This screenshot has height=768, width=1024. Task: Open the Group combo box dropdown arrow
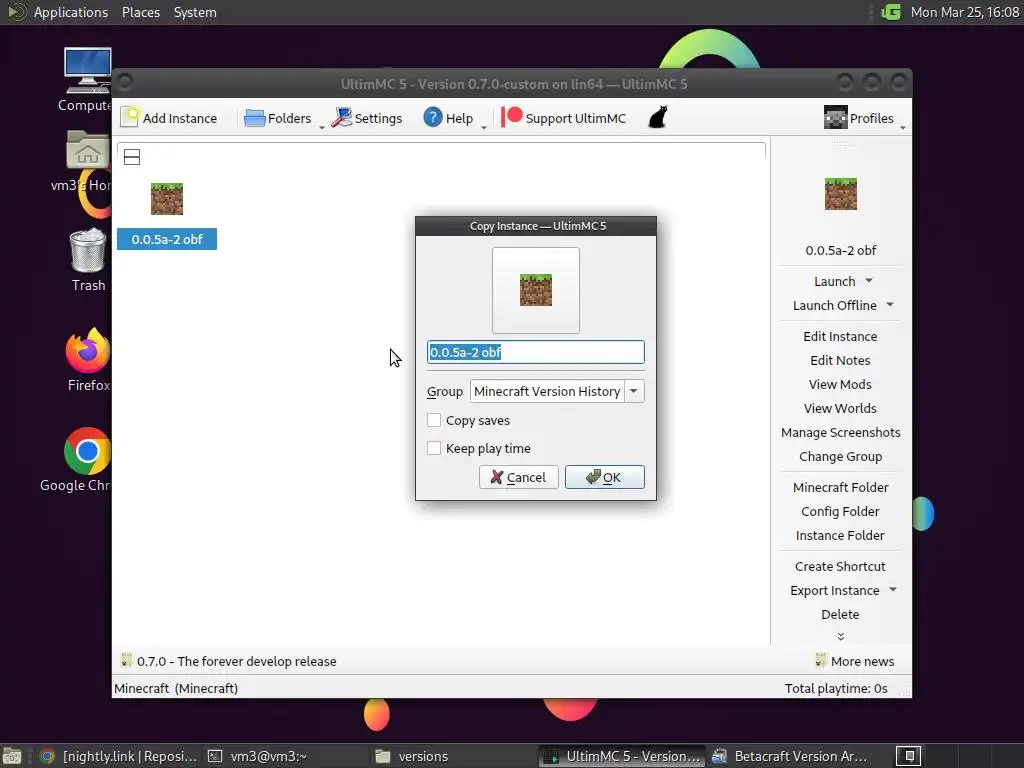point(633,391)
